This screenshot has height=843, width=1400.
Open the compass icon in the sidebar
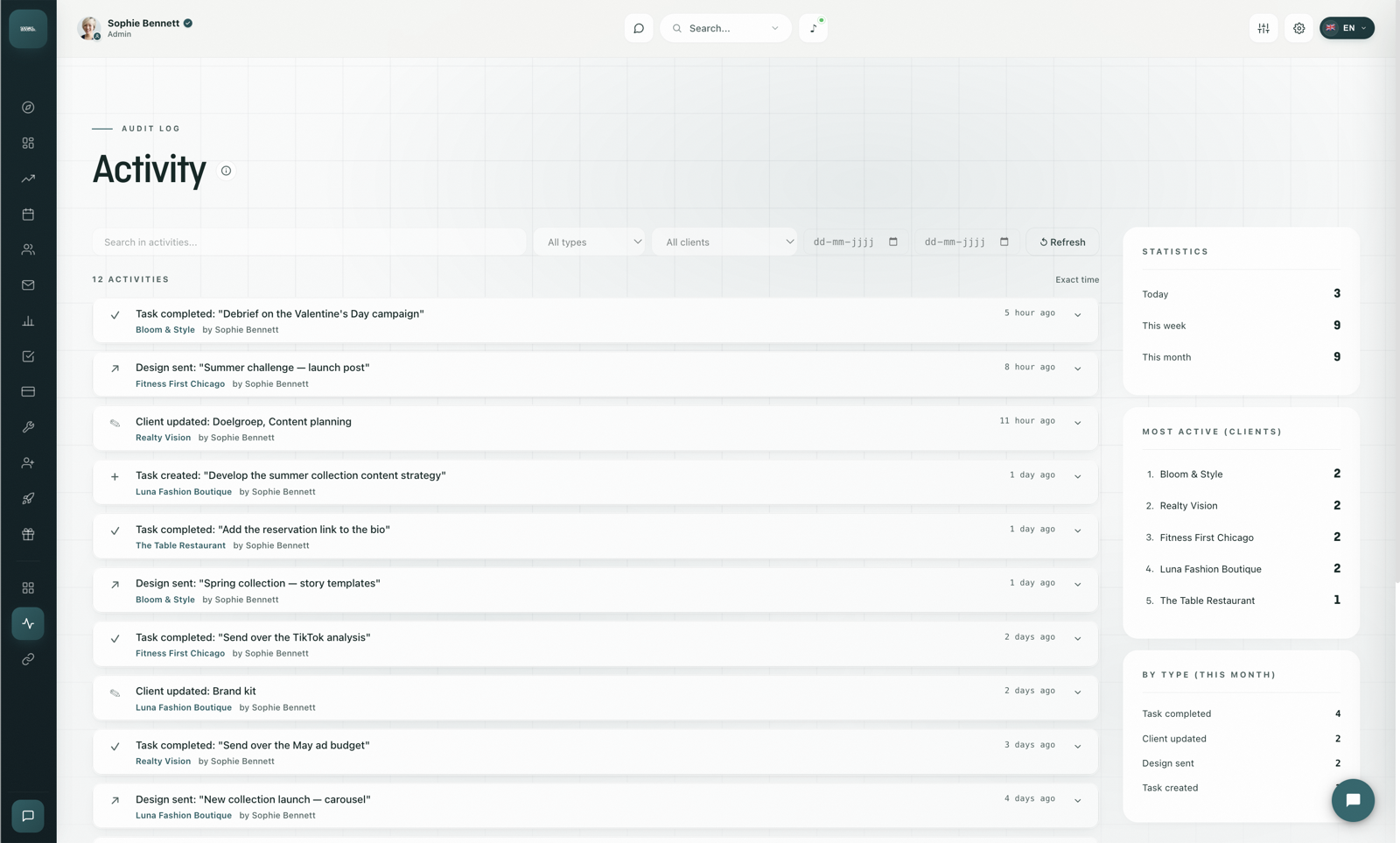coord(28,107)
